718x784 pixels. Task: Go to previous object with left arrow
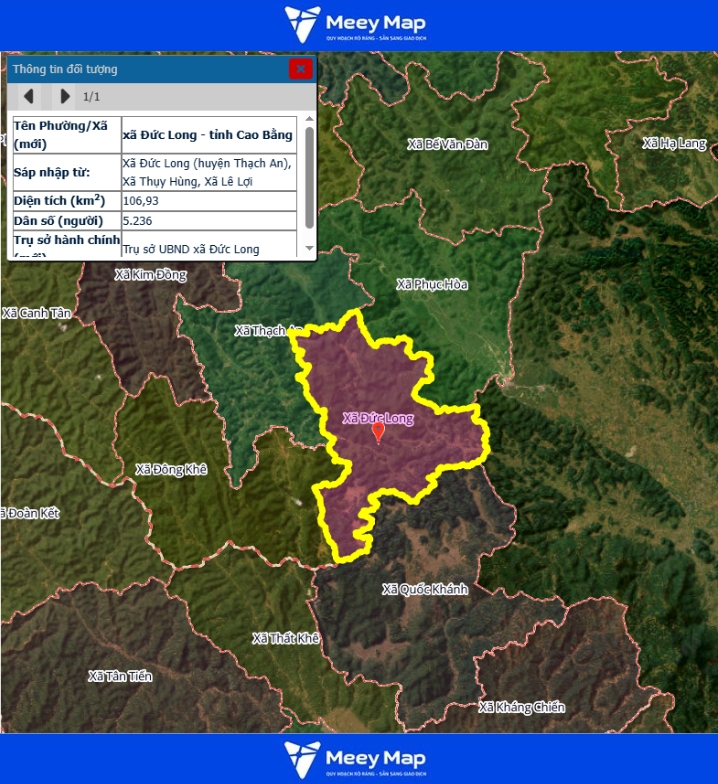click(x=29, y=96)
